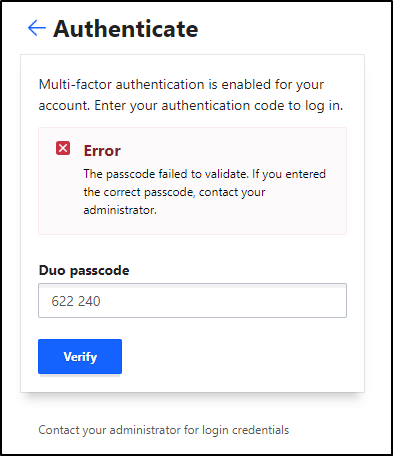
Task: Click the 'passcode failed to validate' message line
Action: [x=205, y=174]
